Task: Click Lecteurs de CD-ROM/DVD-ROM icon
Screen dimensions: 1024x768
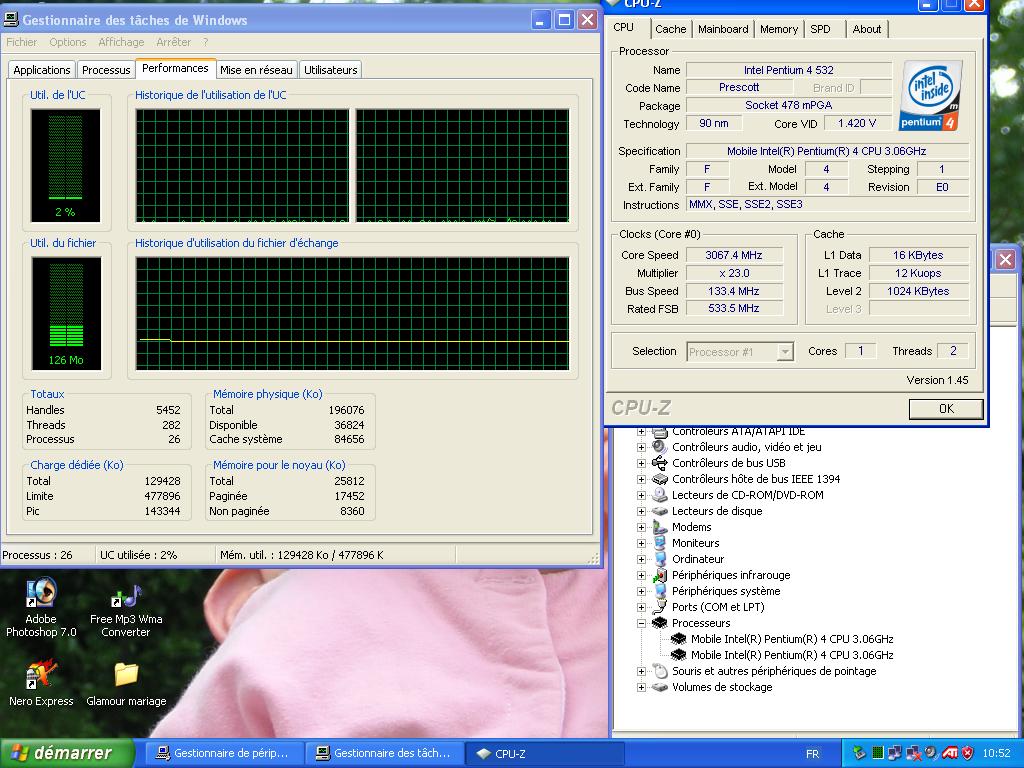Action: 660,495
